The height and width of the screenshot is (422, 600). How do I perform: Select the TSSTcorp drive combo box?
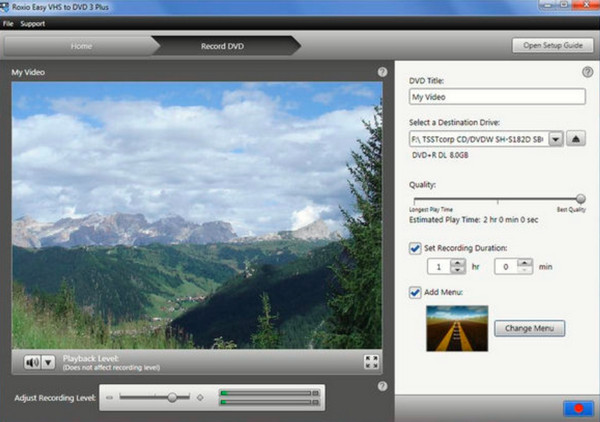click(486, 139)
